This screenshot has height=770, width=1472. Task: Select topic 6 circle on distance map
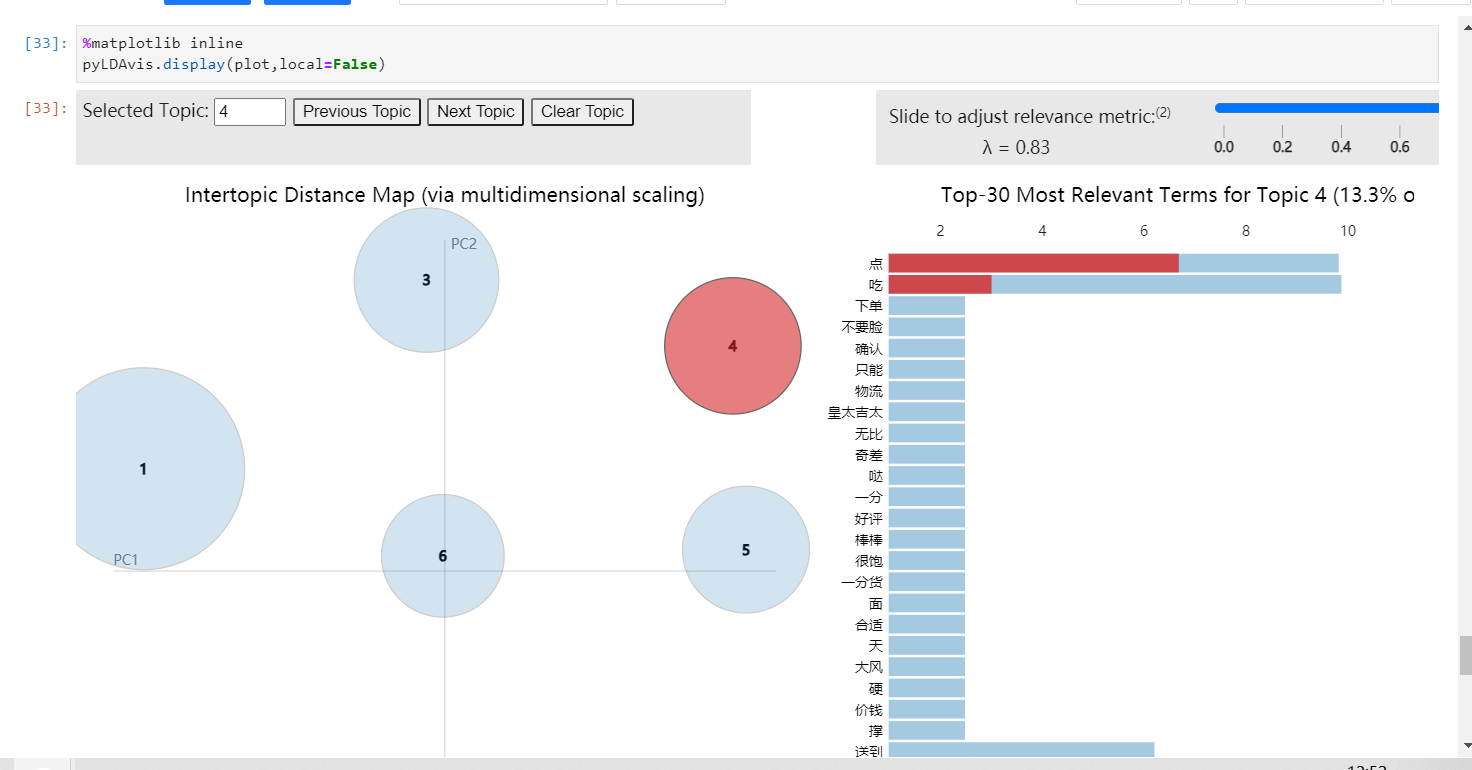(443, 556)
